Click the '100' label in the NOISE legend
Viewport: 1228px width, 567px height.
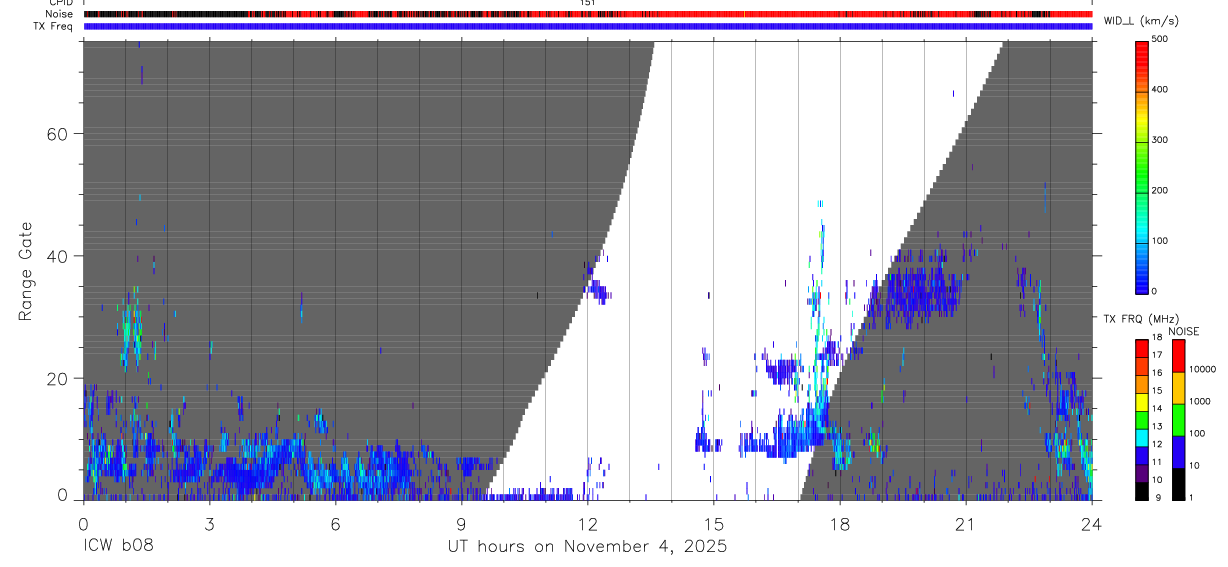tap(1198, 433)
